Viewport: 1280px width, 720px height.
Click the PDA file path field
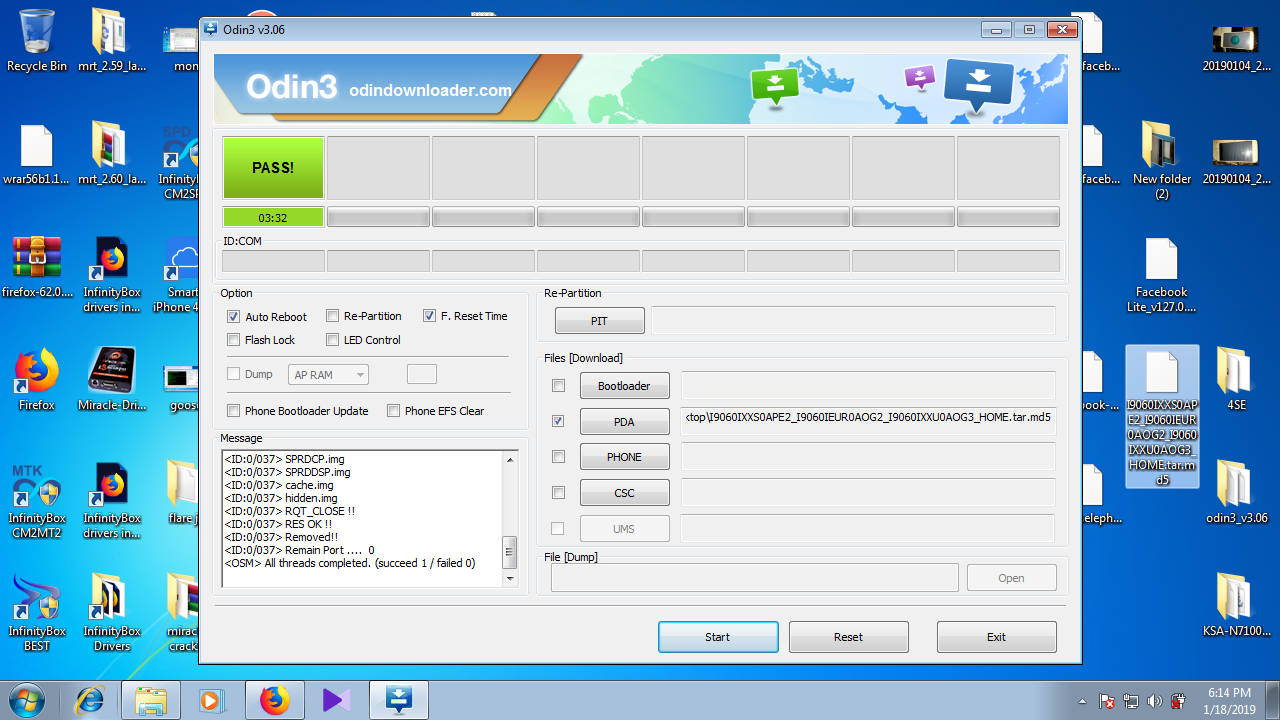(x=868, y=420)
